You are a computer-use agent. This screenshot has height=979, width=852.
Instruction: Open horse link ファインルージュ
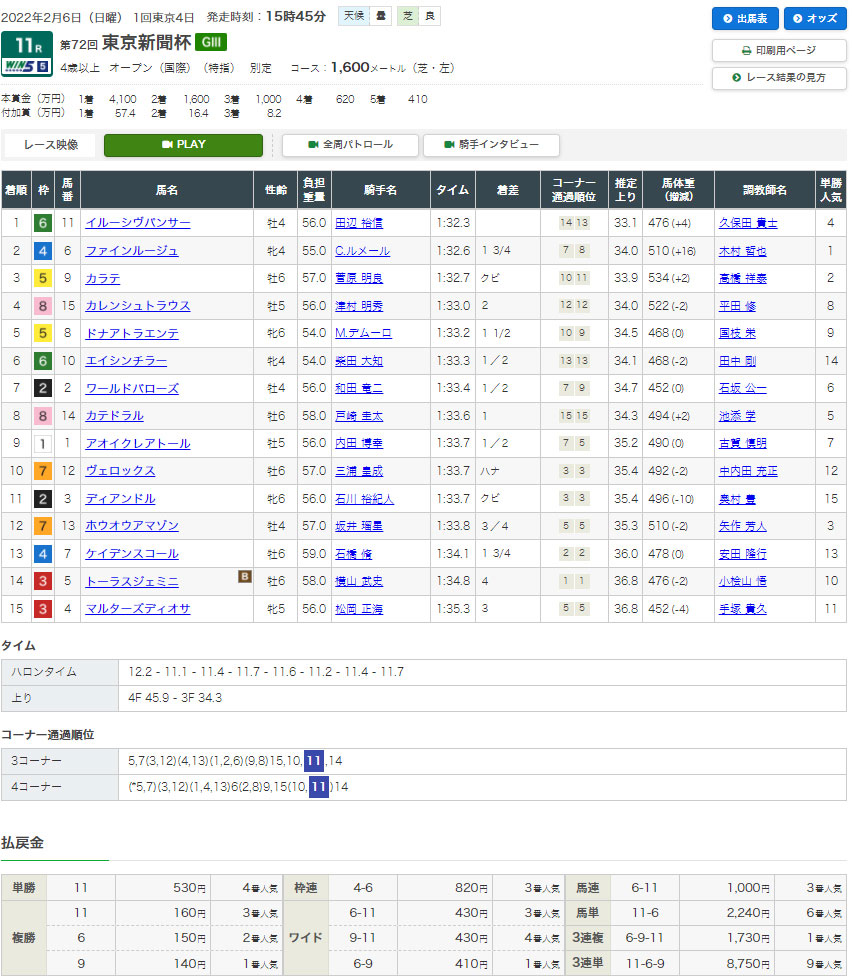tap(132, 251)
